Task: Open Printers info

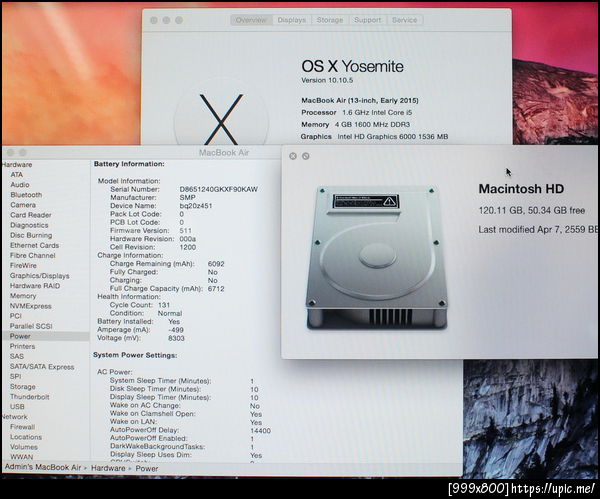Action: click(22, 346)
